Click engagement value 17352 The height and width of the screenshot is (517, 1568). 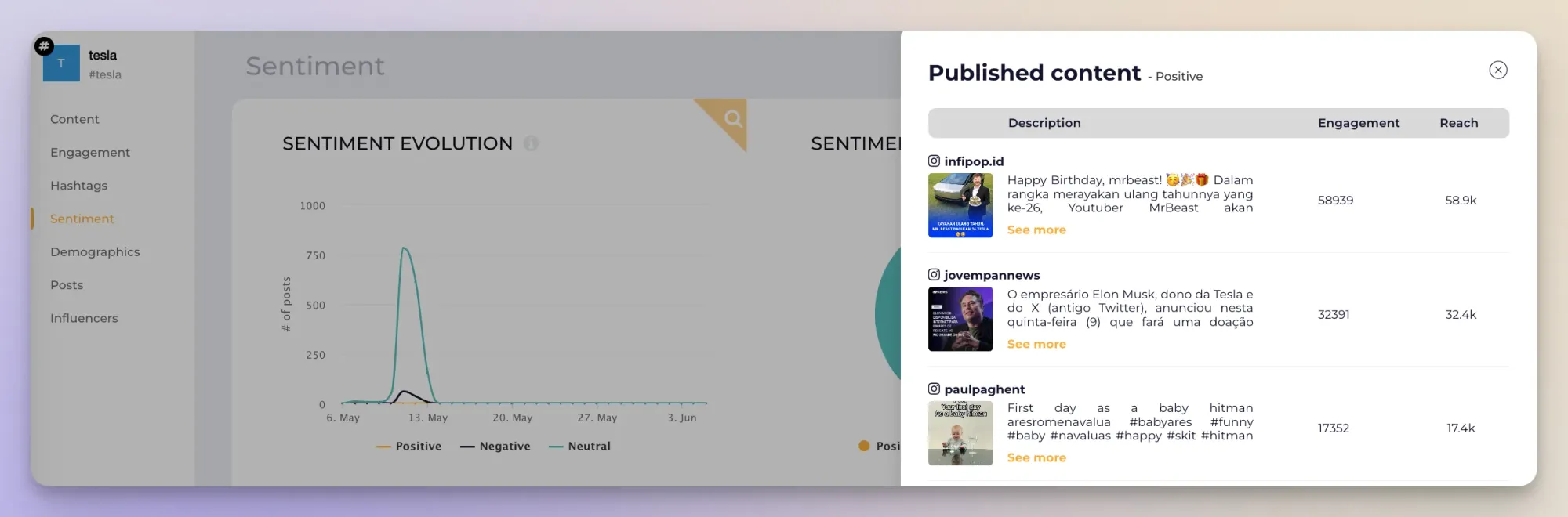[1334, 428]
